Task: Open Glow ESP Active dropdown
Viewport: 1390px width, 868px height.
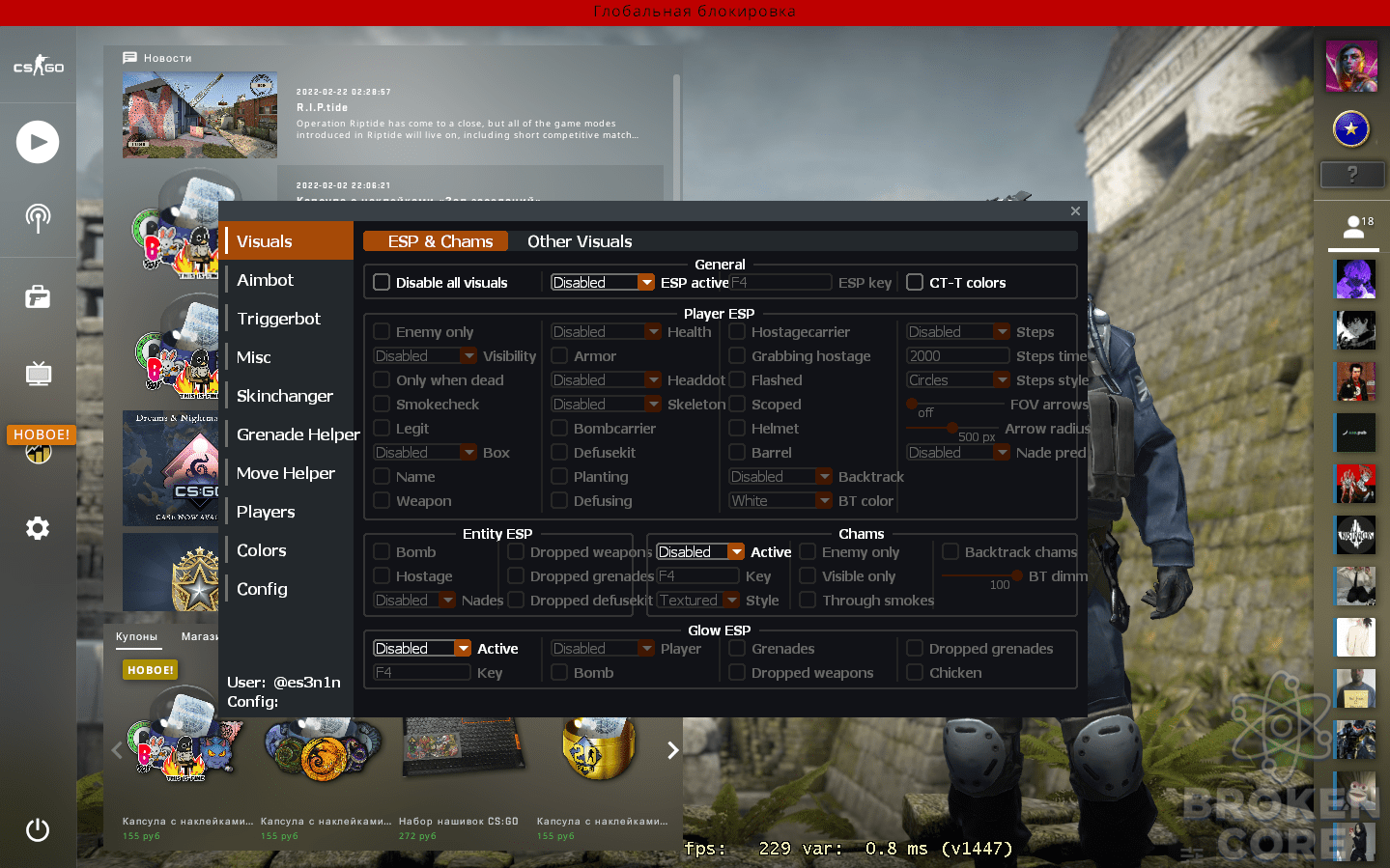Action: tap(422, 648)
